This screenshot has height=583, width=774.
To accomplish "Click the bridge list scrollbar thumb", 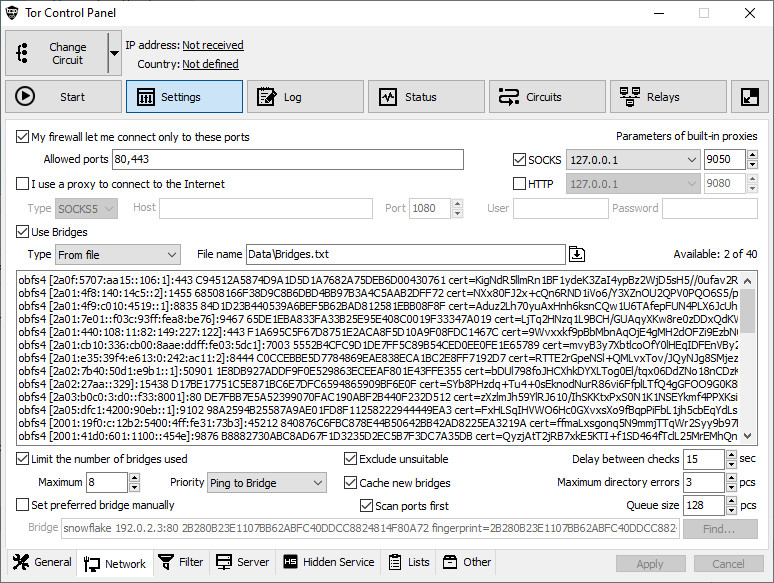I will pyautogui.click(x=747, y=311).
